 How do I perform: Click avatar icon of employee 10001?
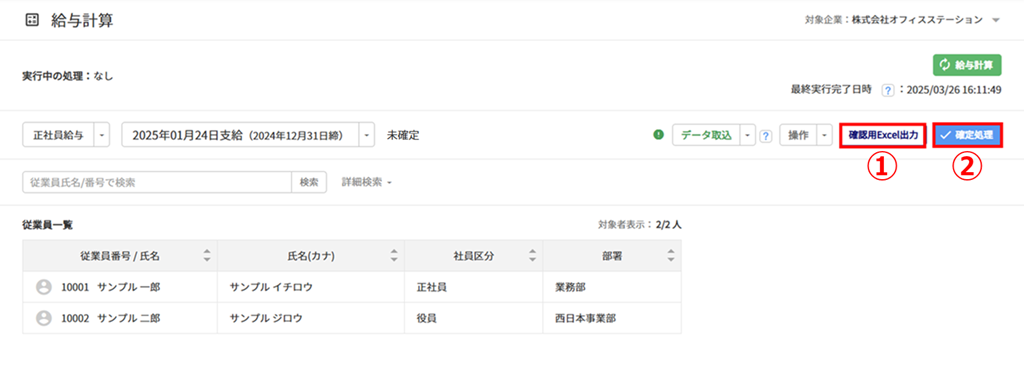click(44, 287)
